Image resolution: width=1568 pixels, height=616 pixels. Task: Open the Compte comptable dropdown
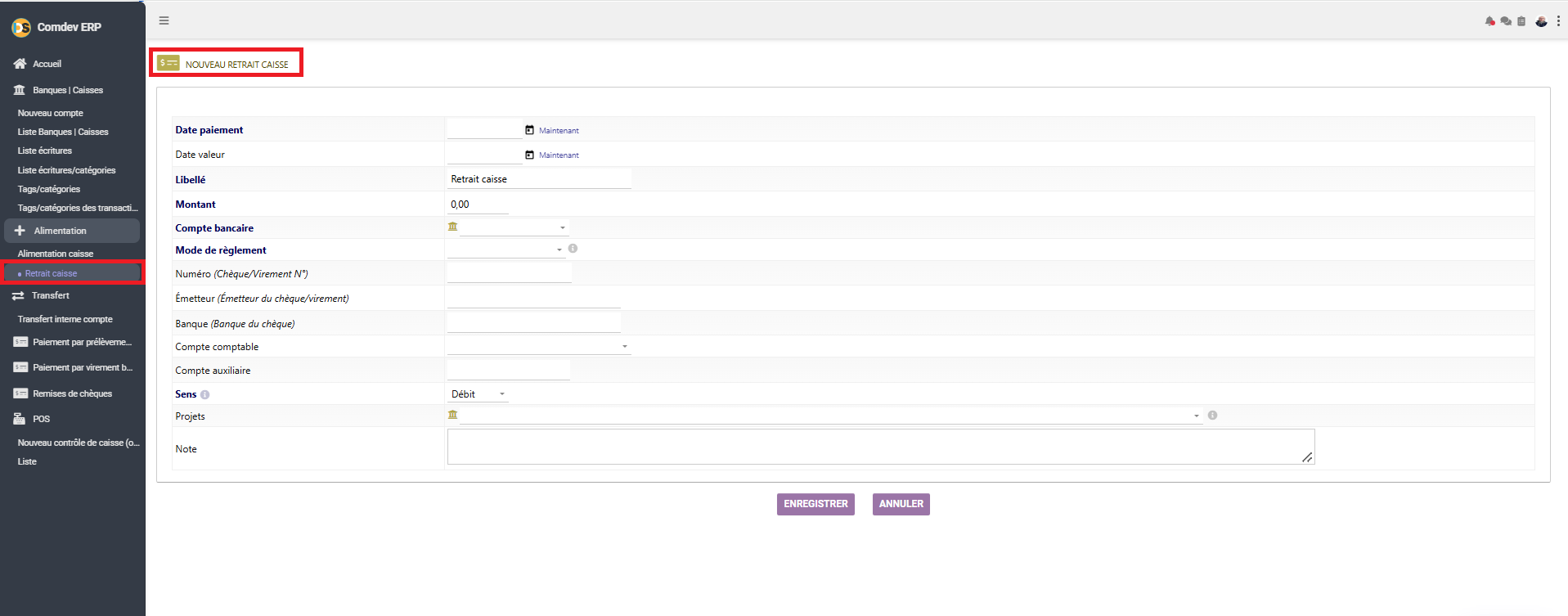pos(539,347)
